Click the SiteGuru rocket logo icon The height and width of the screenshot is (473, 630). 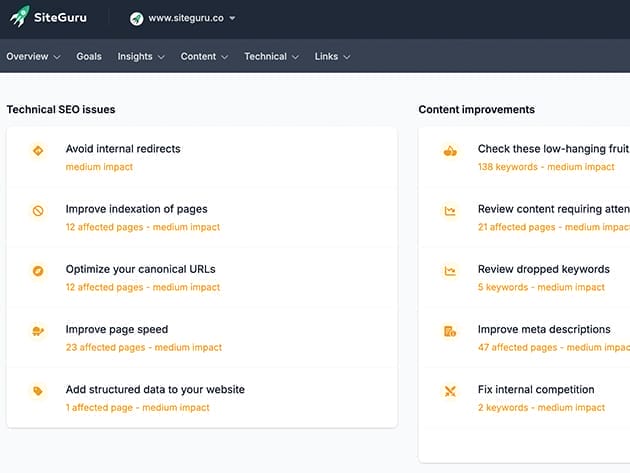(x=19, y=17)
